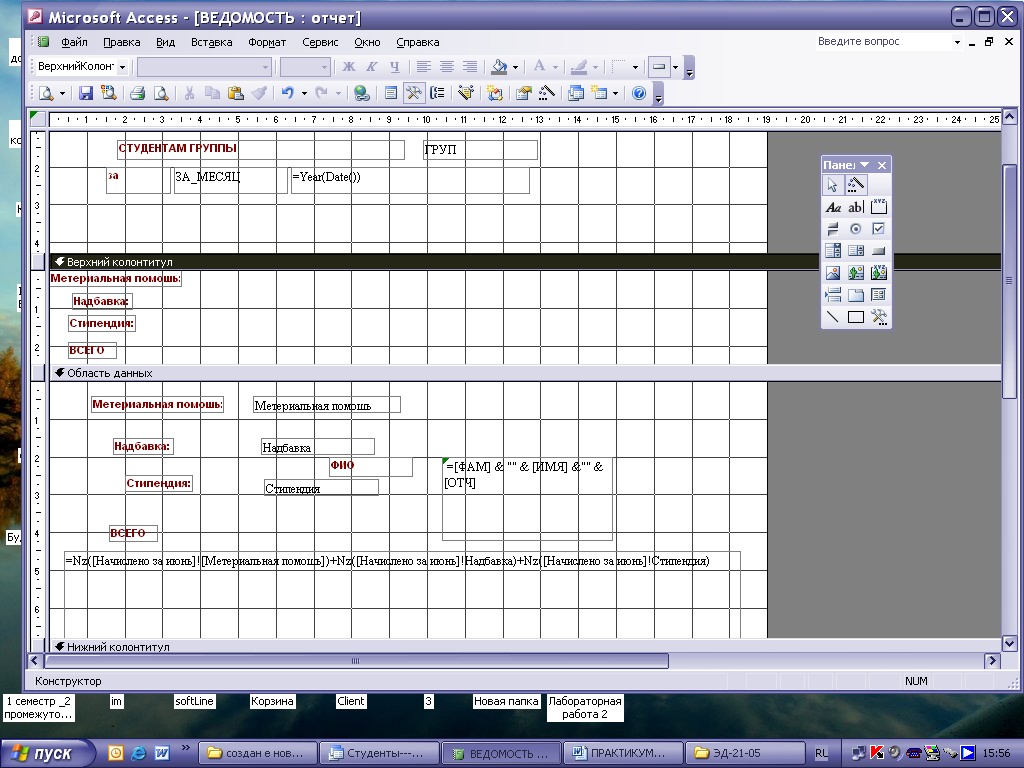This screenshot has height=768, width=1024.
Task: Click the Help question mark icon
Action: 639,93
